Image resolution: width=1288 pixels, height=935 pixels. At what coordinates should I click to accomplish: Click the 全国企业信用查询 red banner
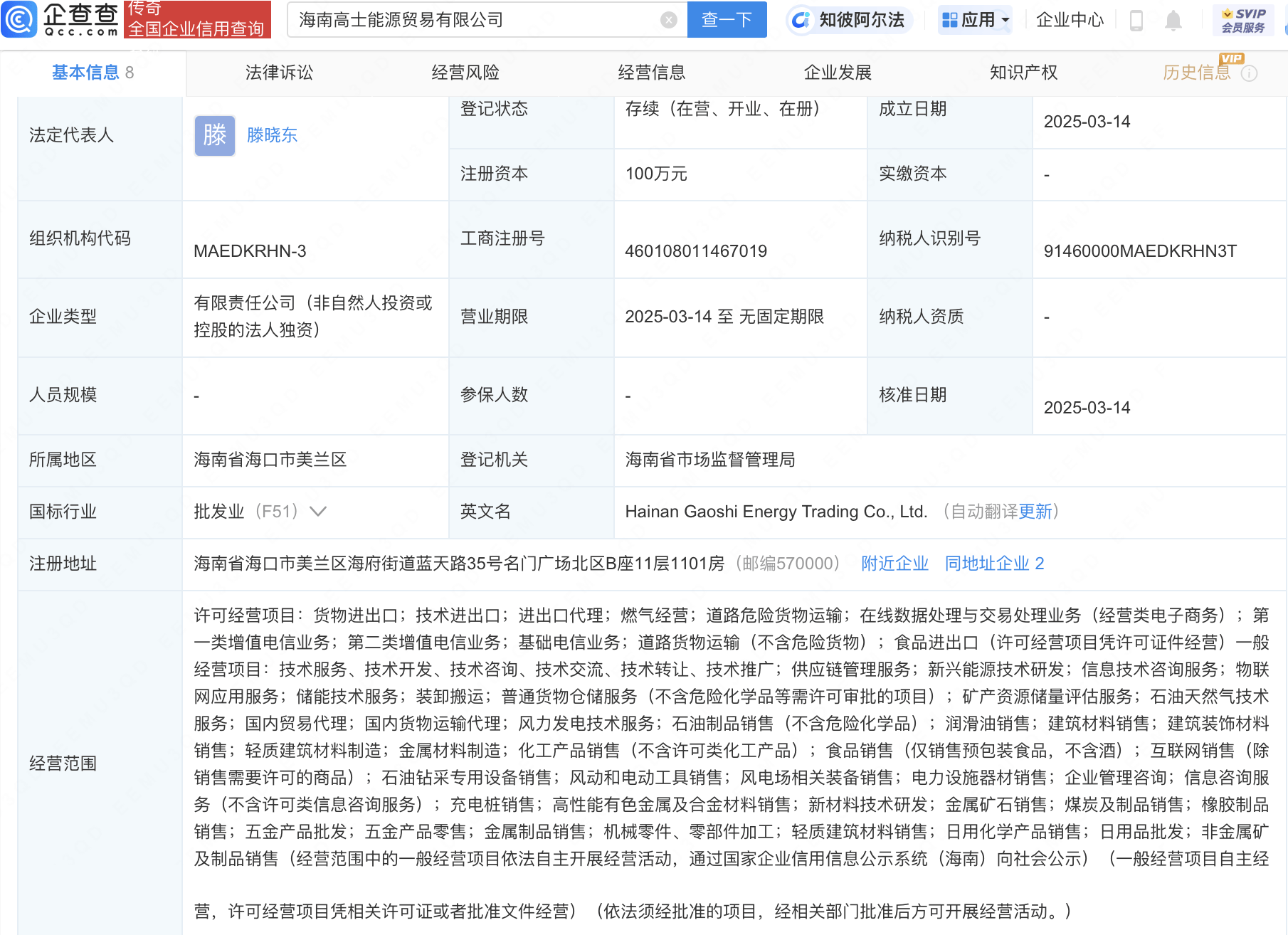click(197, 19)
